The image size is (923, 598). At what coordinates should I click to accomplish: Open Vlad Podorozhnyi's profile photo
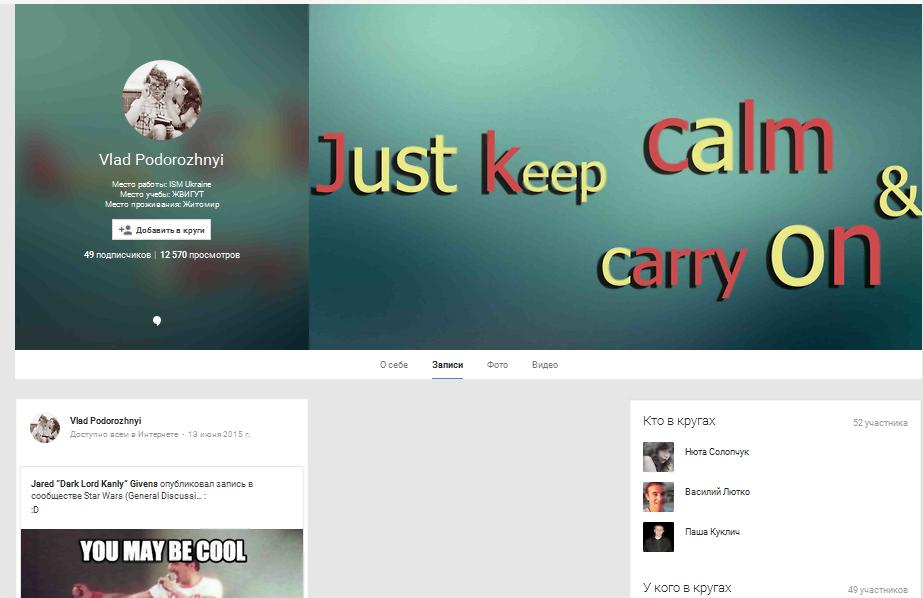(x=163, y=100)
